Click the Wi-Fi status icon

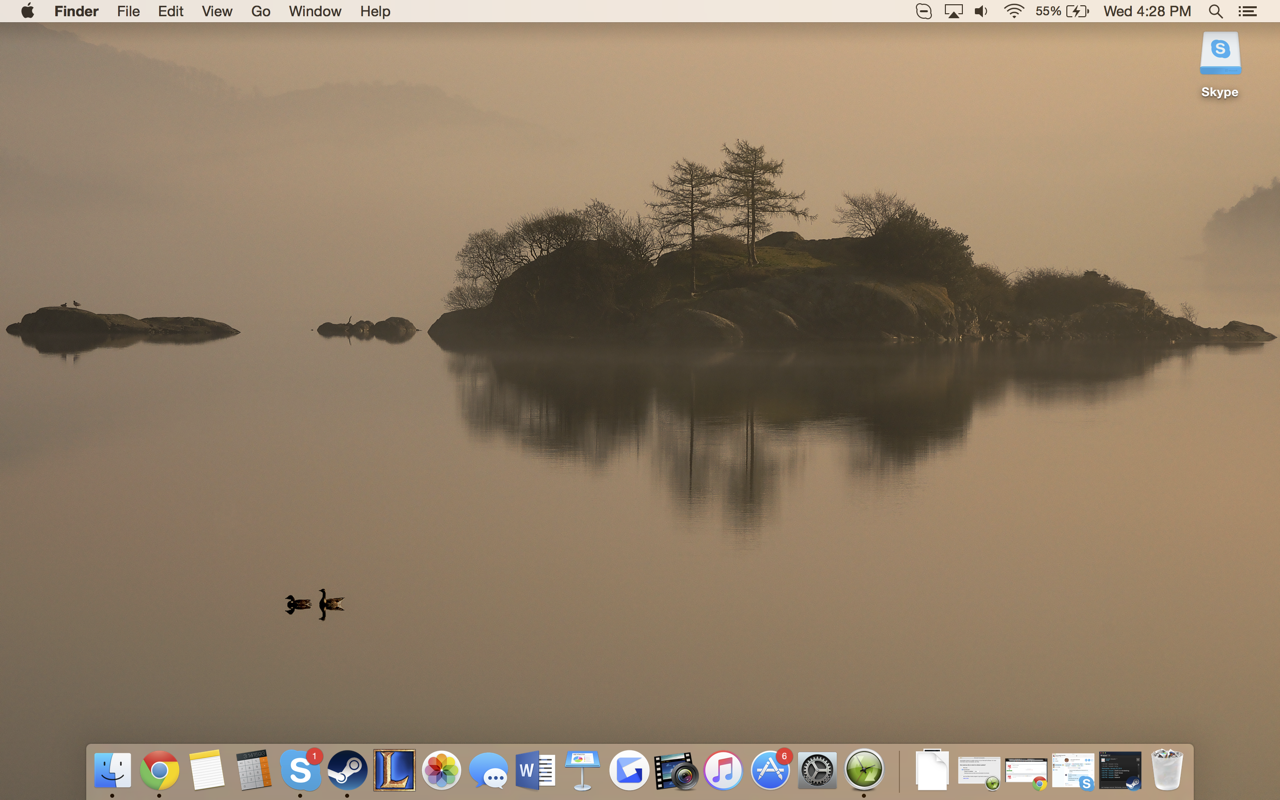click(x=1014, y=11)
